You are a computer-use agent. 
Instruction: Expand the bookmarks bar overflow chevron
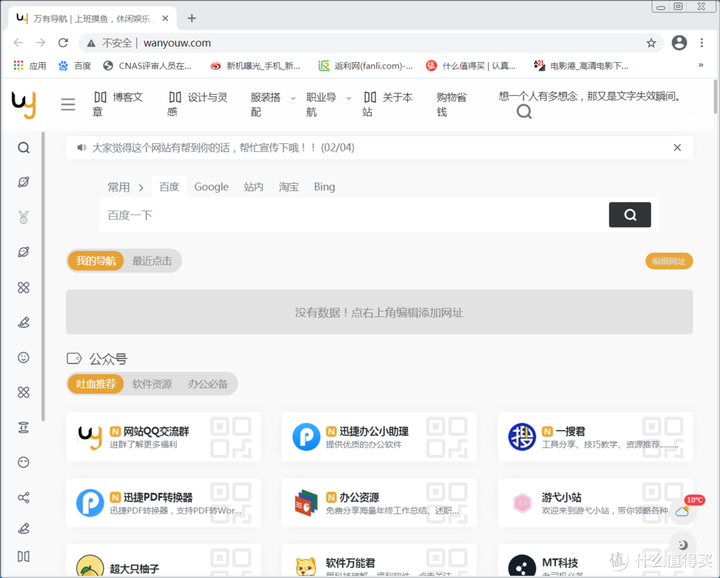(701, 66)
